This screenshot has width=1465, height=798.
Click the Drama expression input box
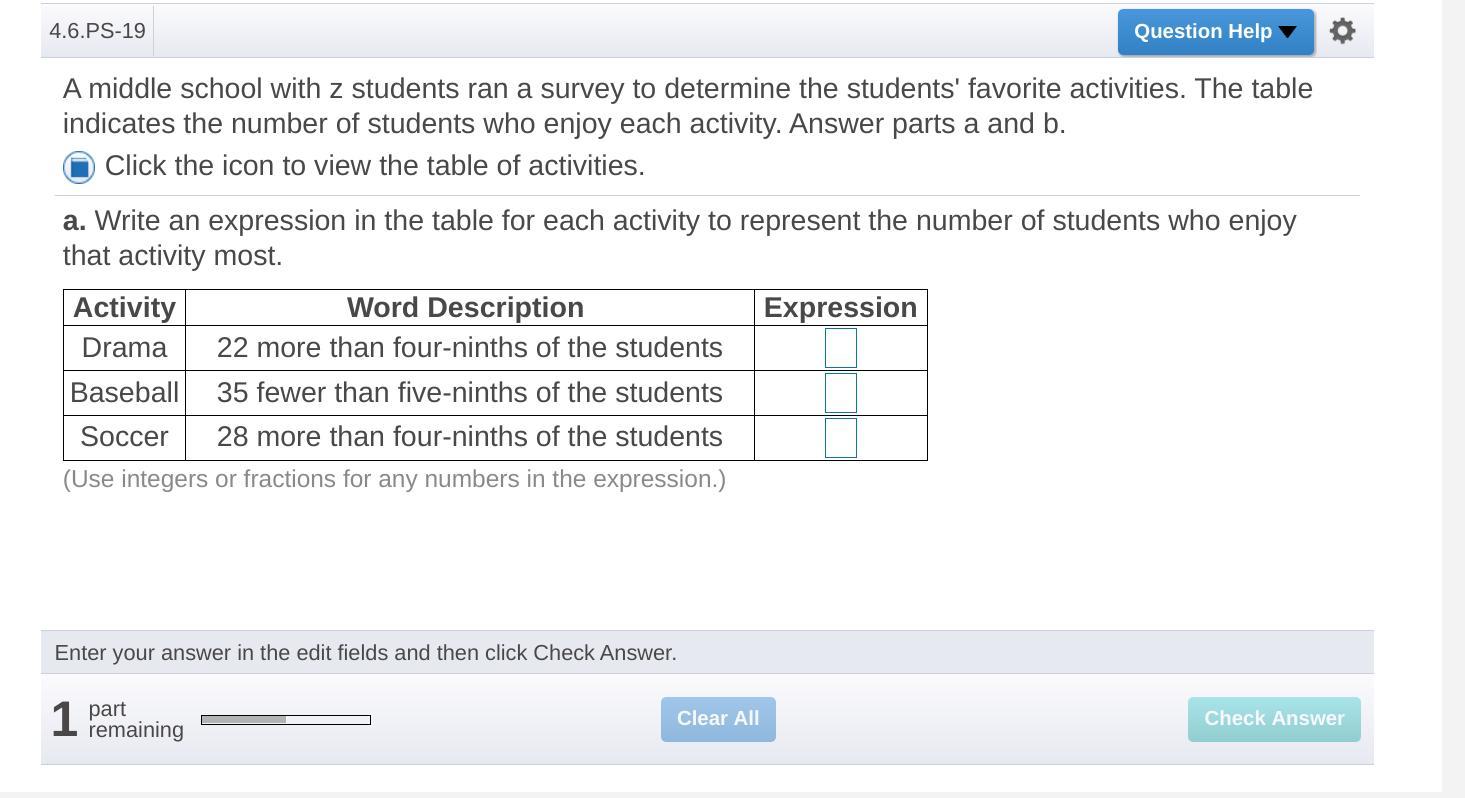tap(840, 348)
